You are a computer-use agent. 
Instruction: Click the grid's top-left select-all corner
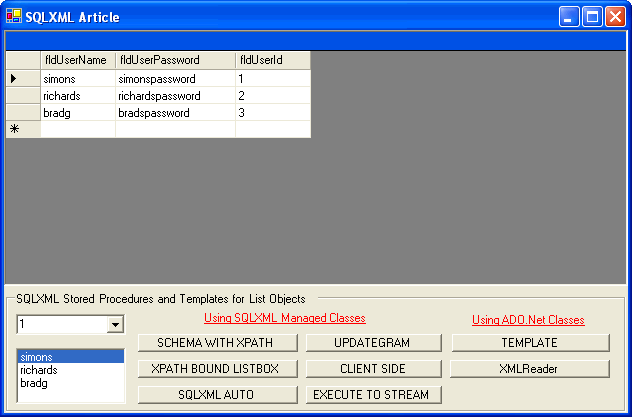[23, 60]
